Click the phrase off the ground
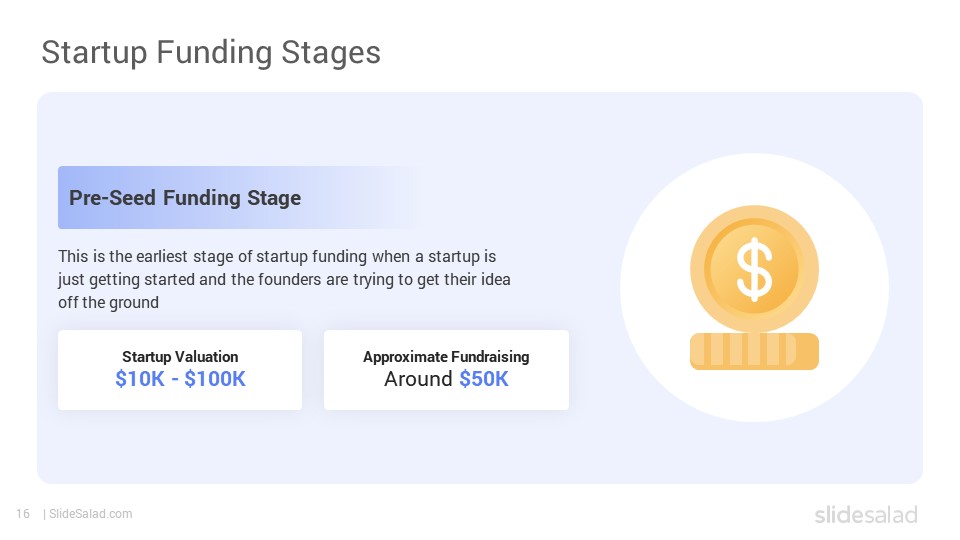The width and height of the screenshot is (960, 540). click(x=108, y=302)
